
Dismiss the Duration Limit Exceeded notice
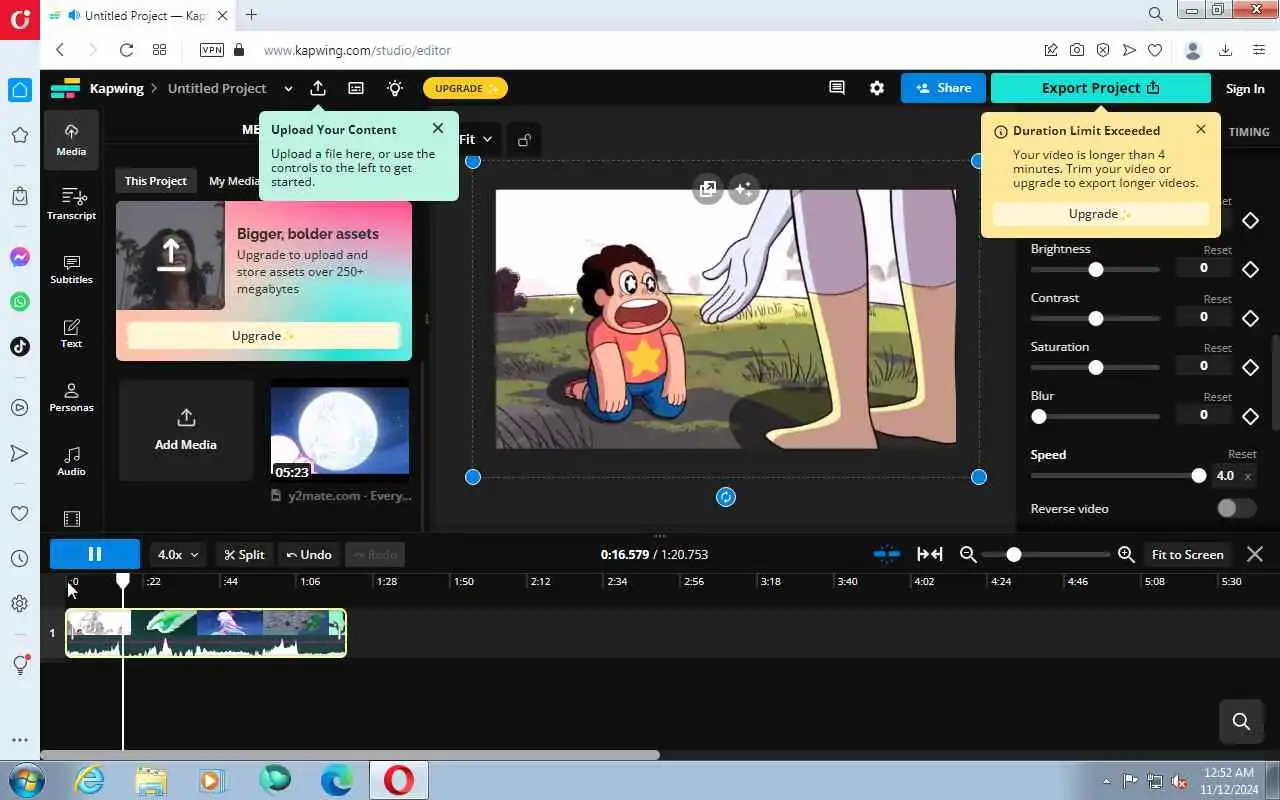coord(1201,129)
